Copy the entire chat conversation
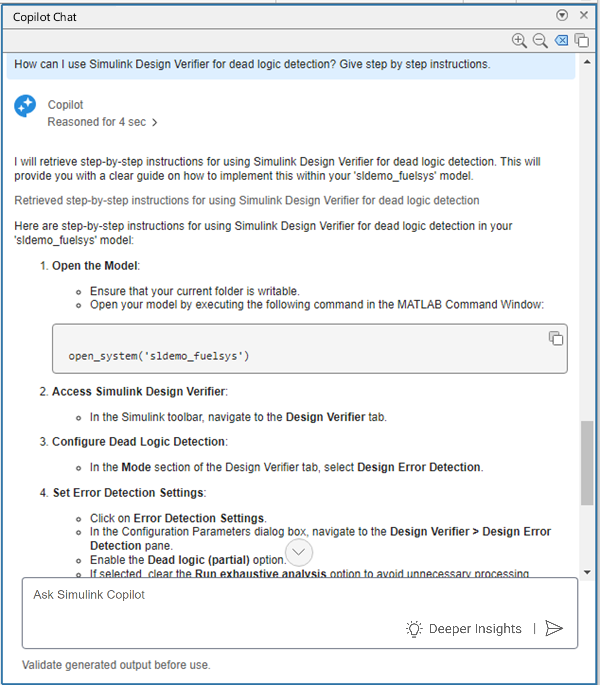The height and width of the screenshot is (685, 600). click(581, 40)
